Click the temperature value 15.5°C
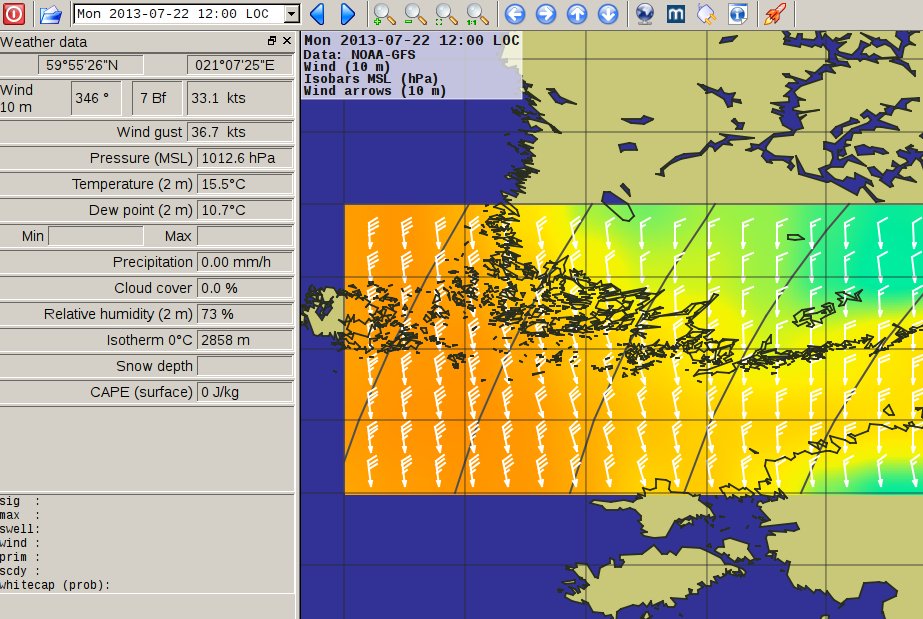This screenshot has height=619, width=923. point(245,184)
